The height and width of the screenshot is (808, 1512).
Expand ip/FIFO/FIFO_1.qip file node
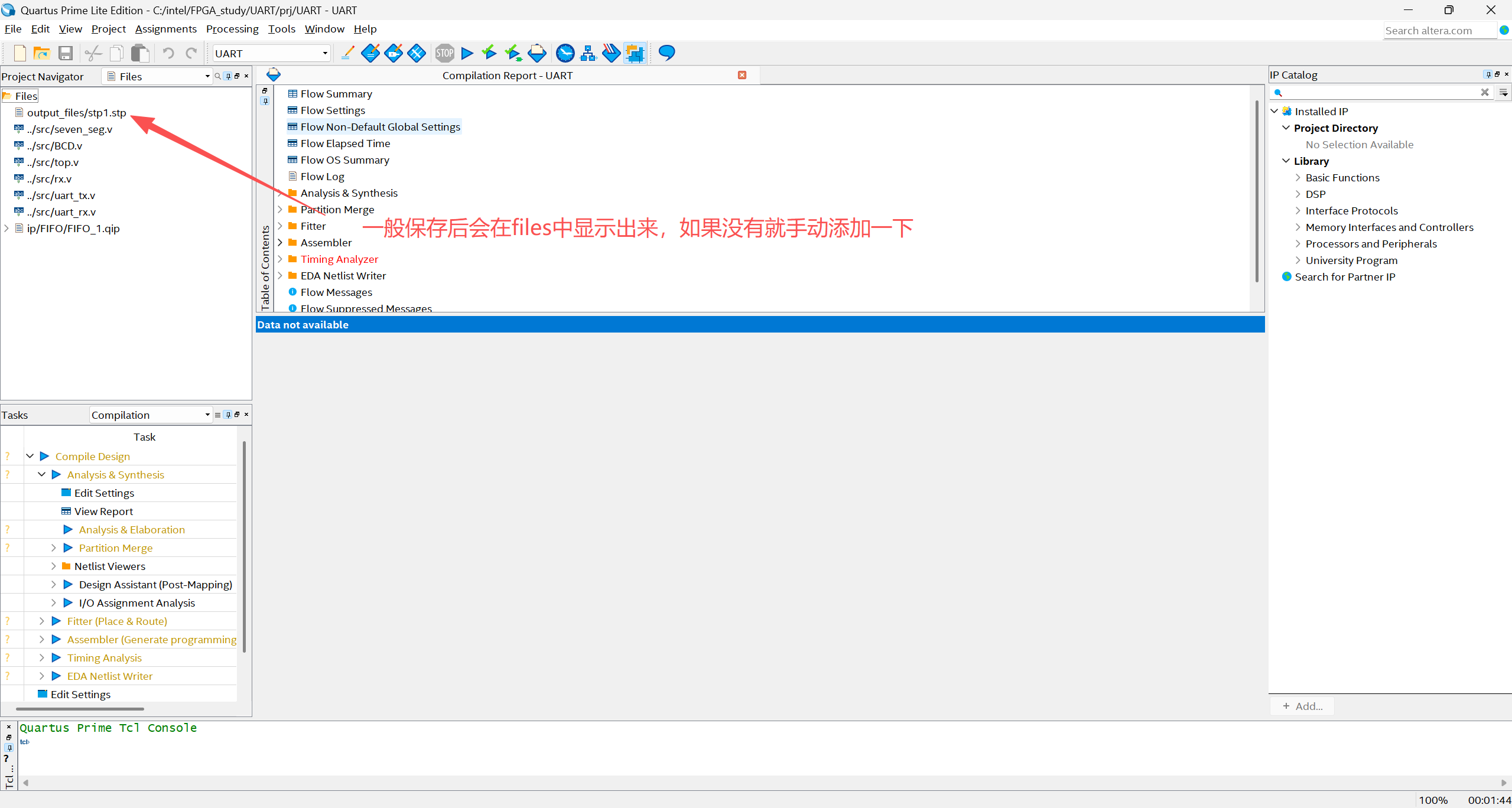pyautogui.click(x=6, y=228)
